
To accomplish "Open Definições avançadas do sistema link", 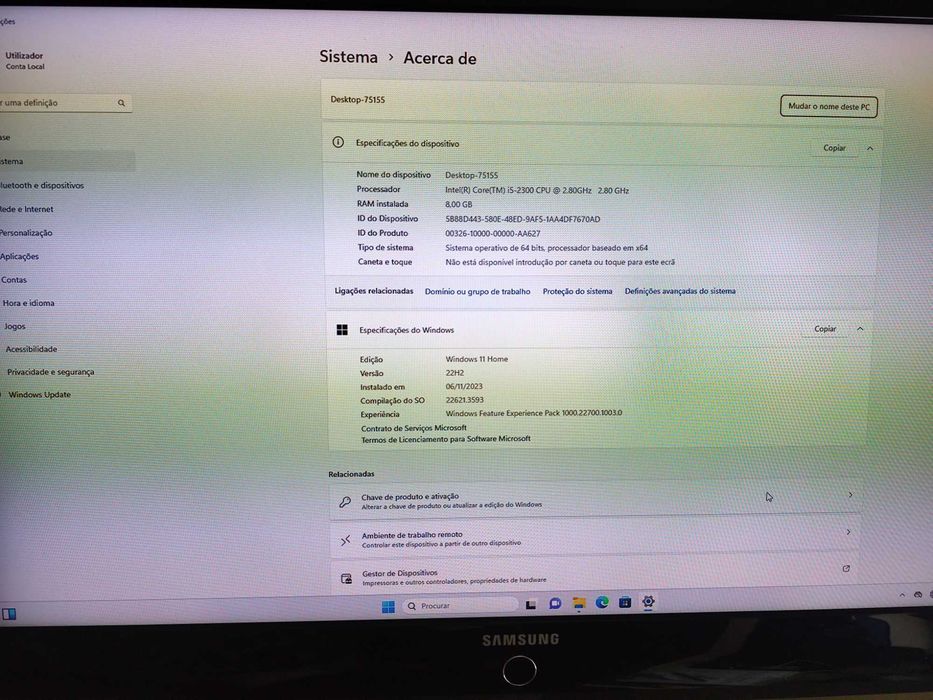I will (680, 291).
